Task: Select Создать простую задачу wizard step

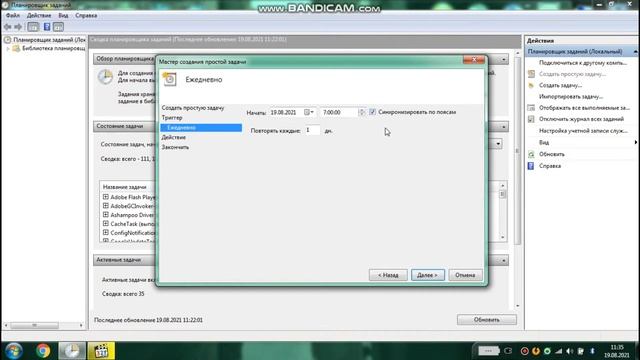Action: pyautogui.click(x=193, y=108)
